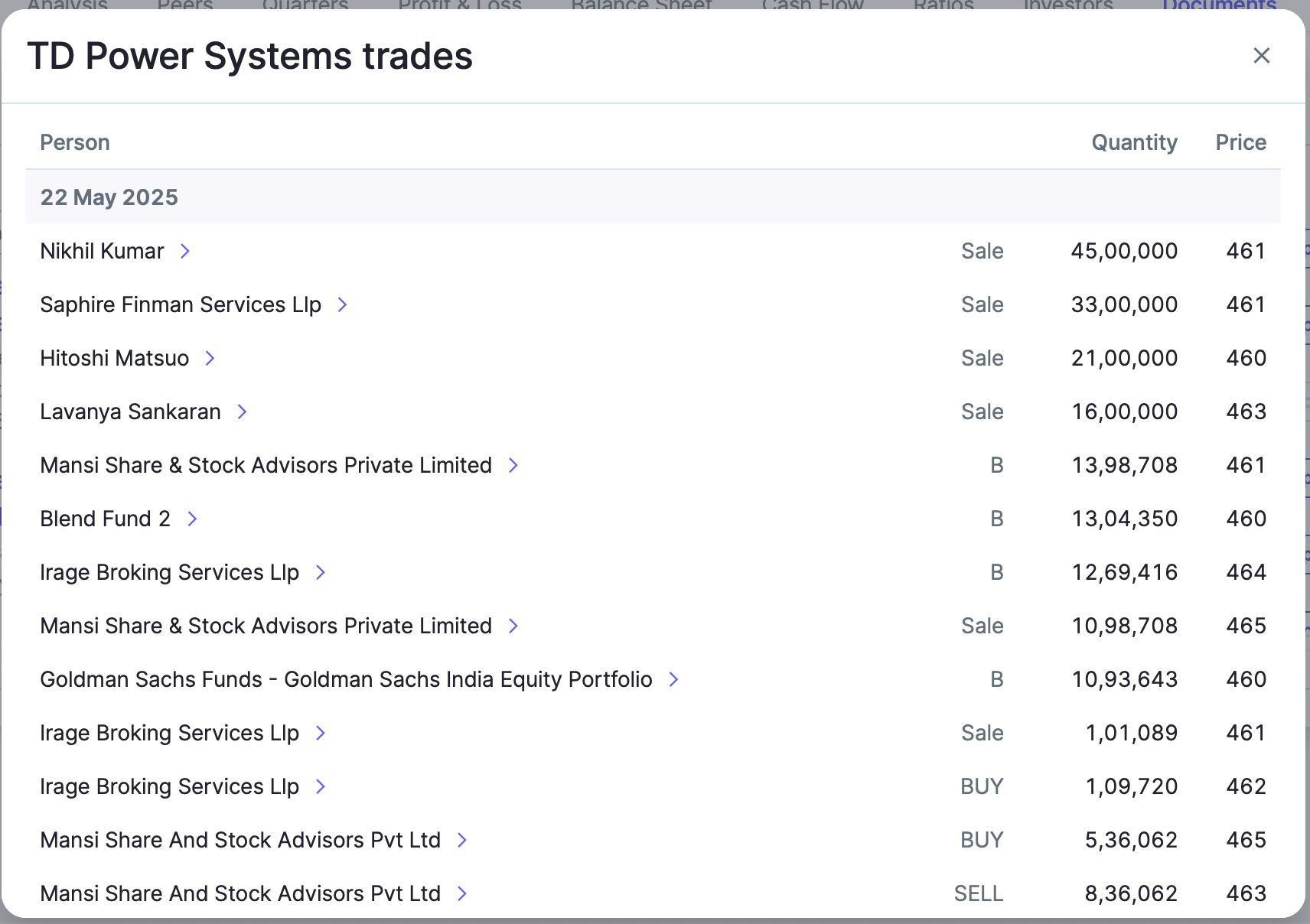Close the TD Power Systems trades dialog
This screenshot has width=1310, height=924.
(1261, 56)
